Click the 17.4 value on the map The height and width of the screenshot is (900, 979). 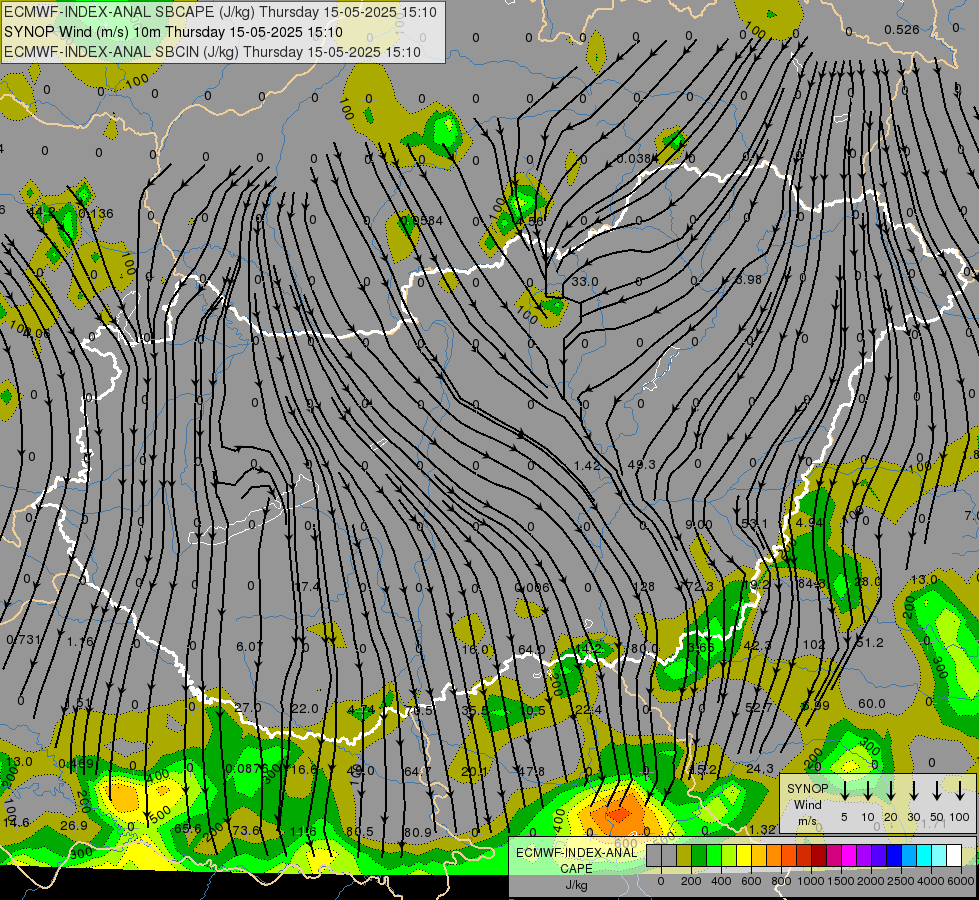point(307,586)
